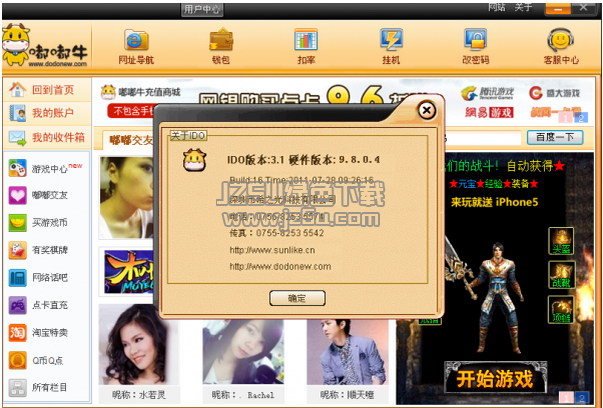603x408 pixels.
Task: Click the 网络话吧 phone icon
Action: pyautogui.click(x=18, y=278)
